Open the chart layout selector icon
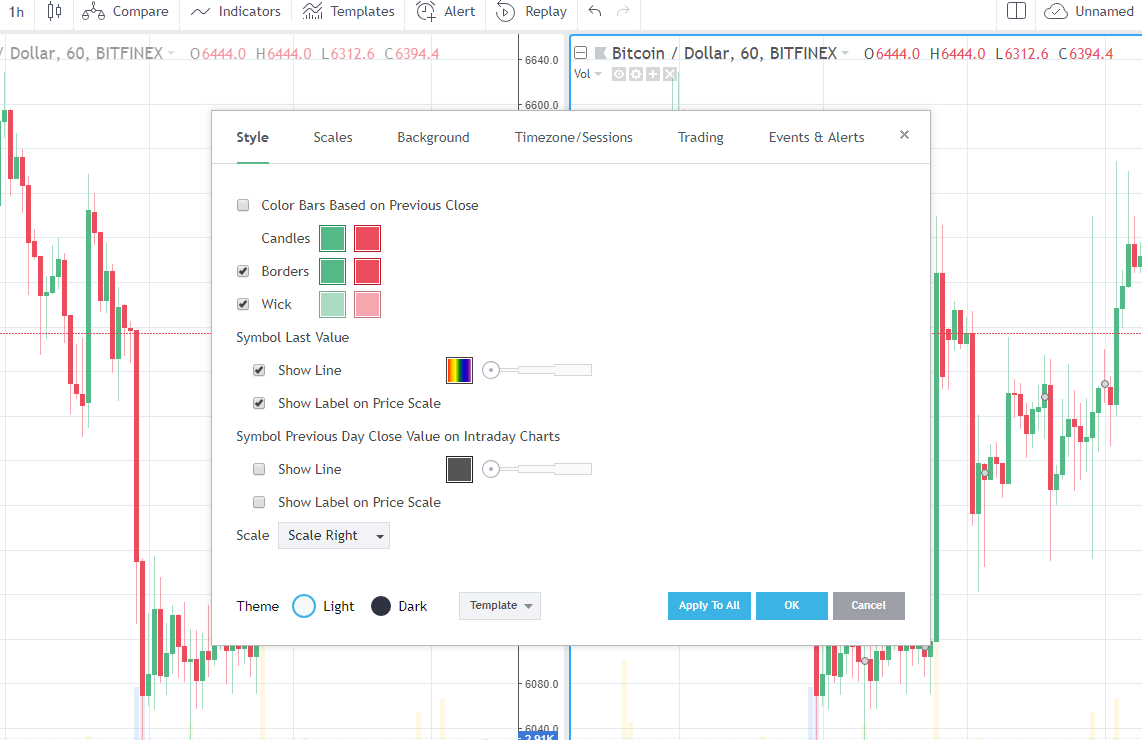The width and height of the screenshot is (1142, 740). 1016,12
